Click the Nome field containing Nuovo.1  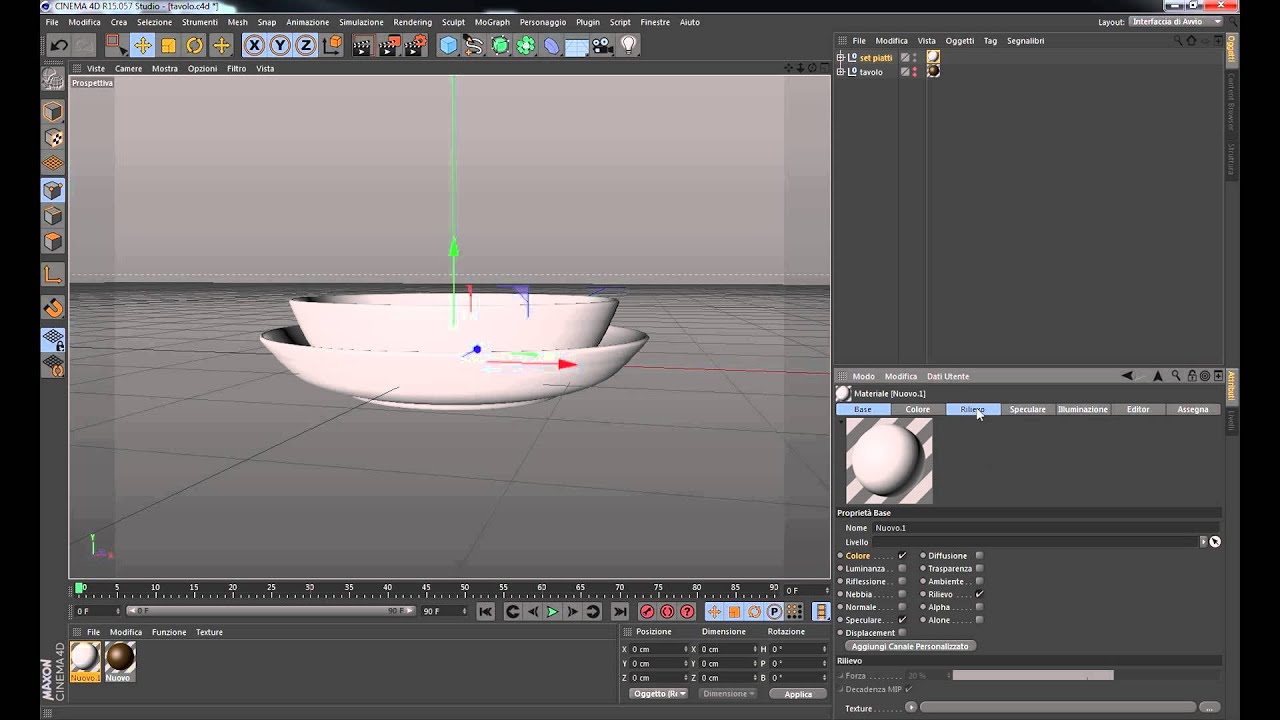pos(1046,528)
